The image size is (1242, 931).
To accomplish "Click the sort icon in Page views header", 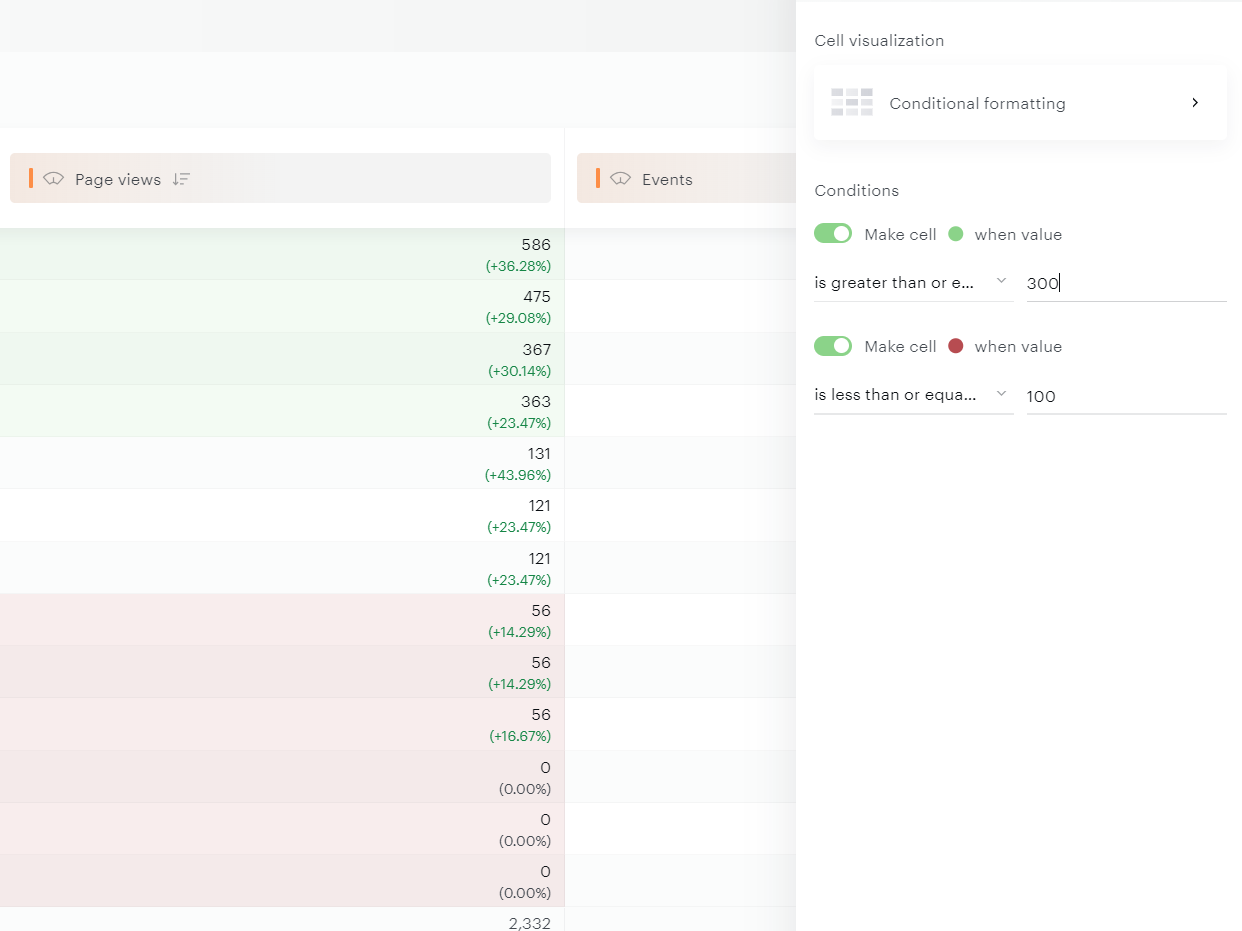I will (181, 179).
